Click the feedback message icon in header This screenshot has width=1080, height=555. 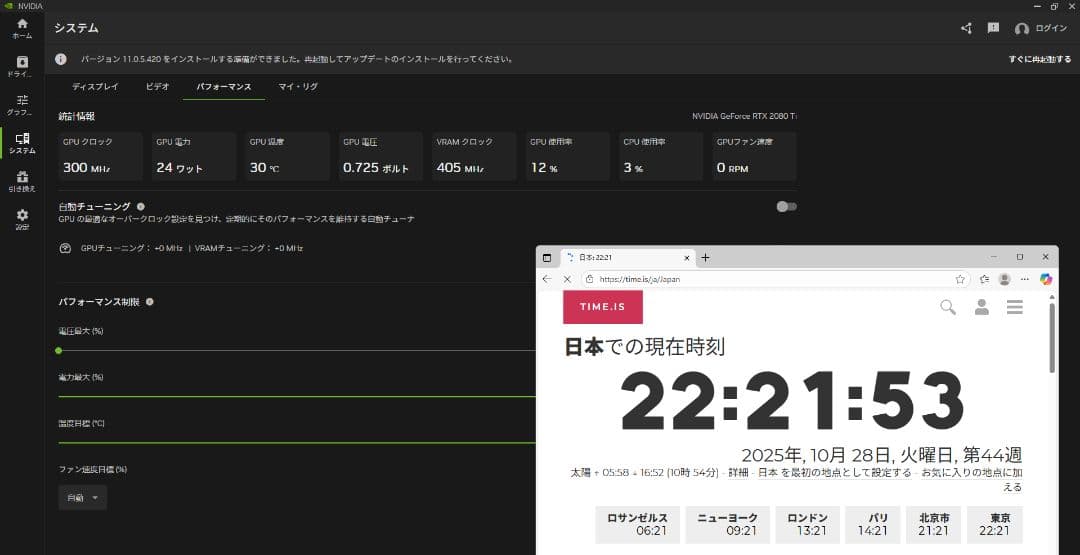[993, 28]
